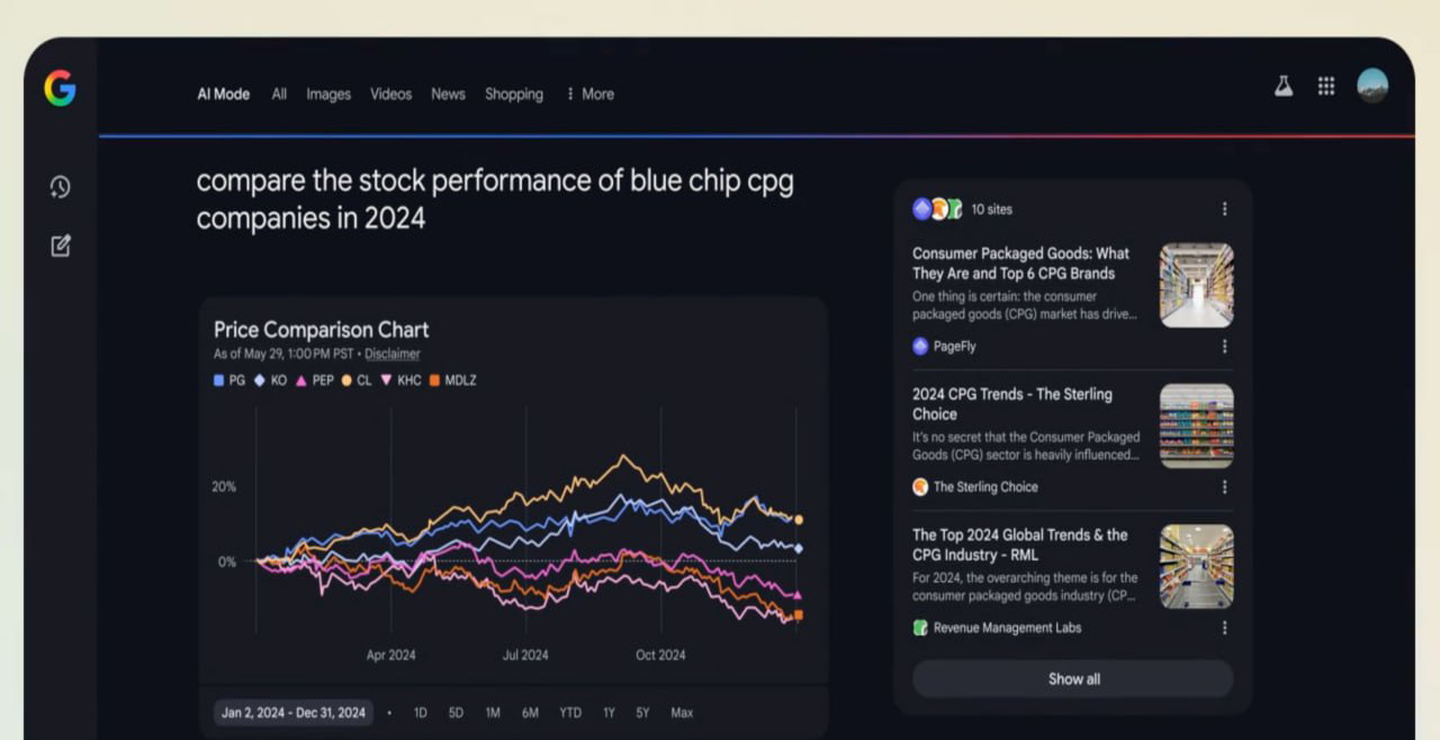Open the search history icon in sidebar

[x=60, y=187]
